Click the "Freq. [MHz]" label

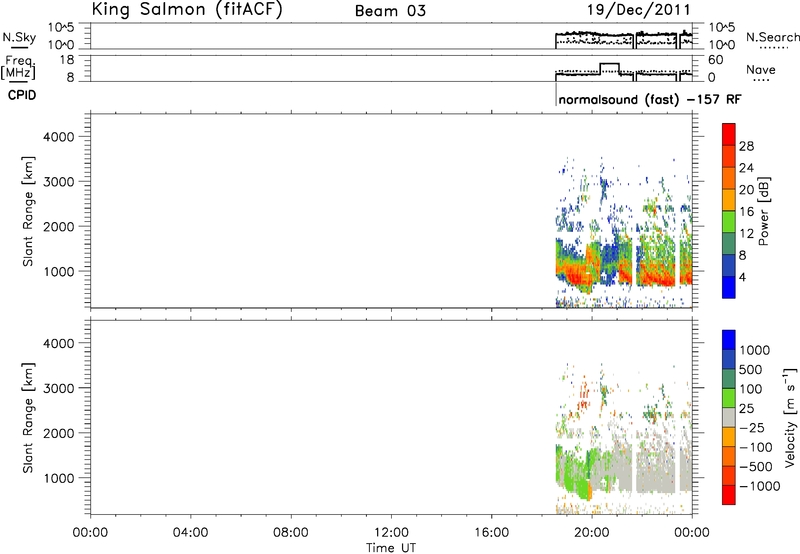(18, 67)
